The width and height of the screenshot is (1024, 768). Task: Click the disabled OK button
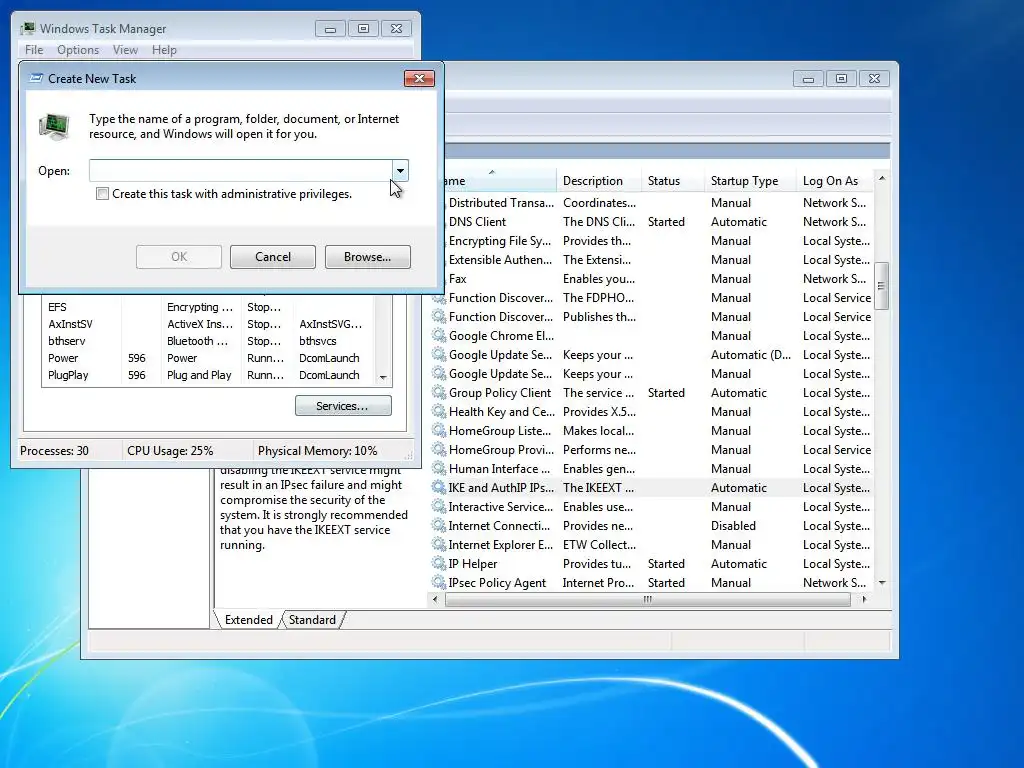(179, 257)
